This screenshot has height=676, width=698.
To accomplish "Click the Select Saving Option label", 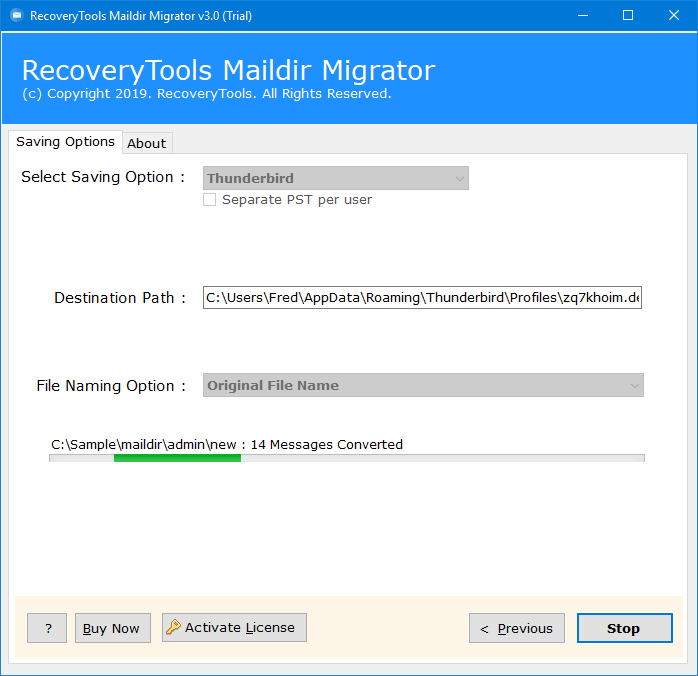I will (x=103, y=177).
